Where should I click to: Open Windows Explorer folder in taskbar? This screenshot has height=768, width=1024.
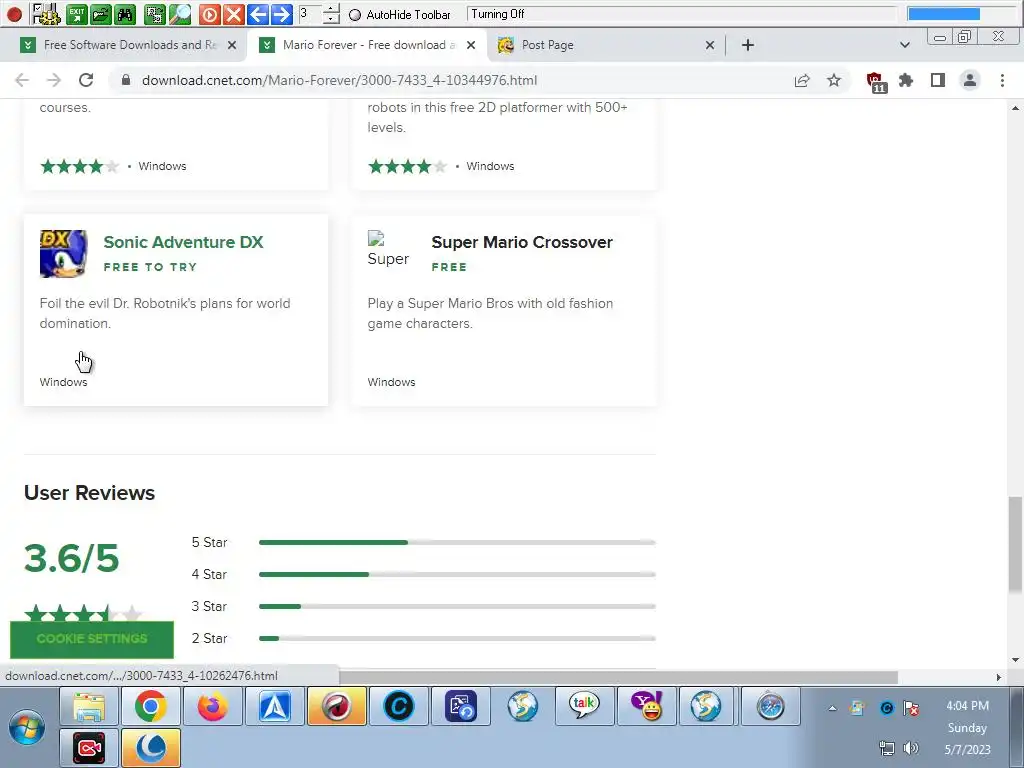[x=89, y=706]
